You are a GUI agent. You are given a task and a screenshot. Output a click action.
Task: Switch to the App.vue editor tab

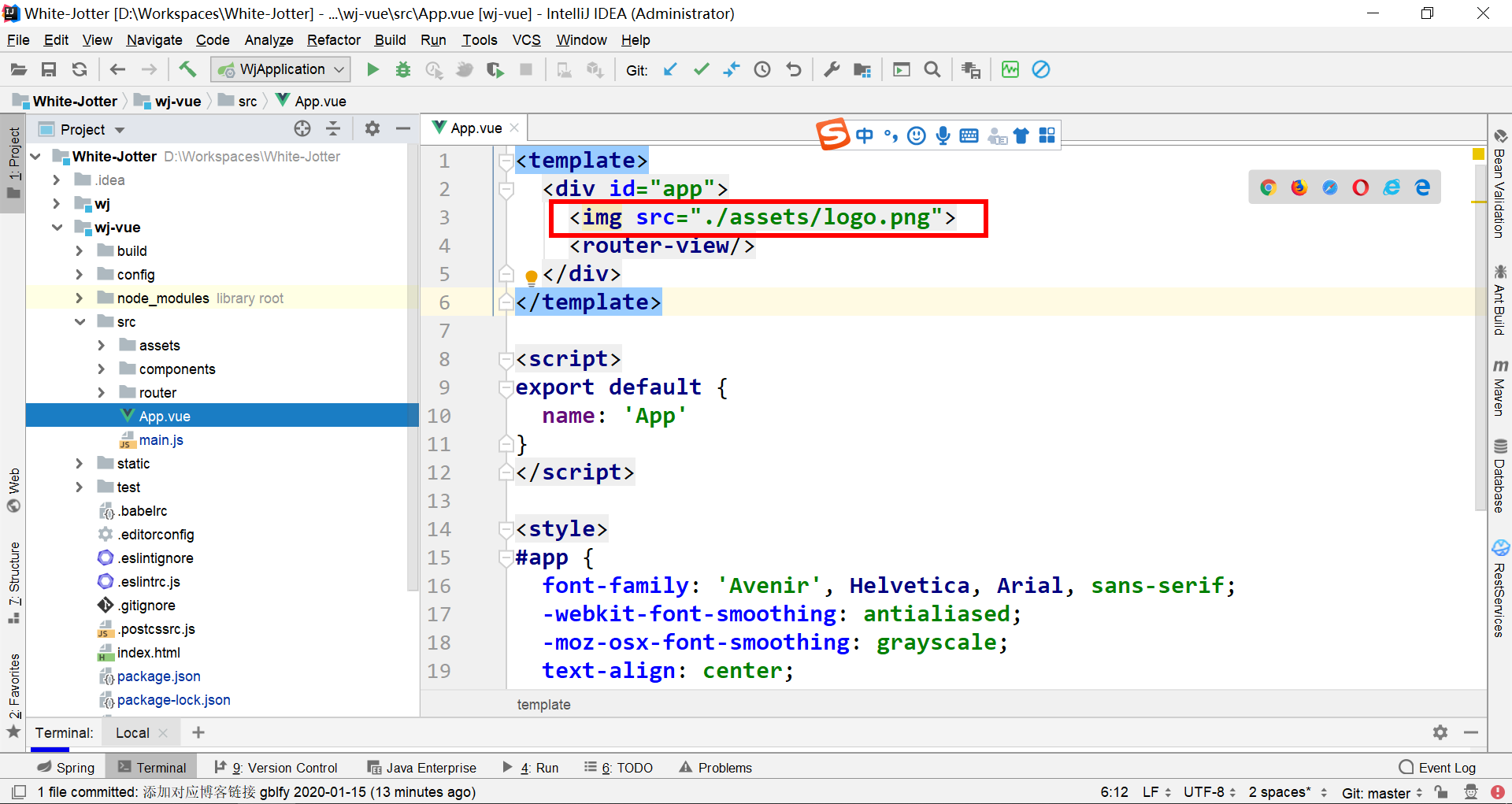click(476, 128)
